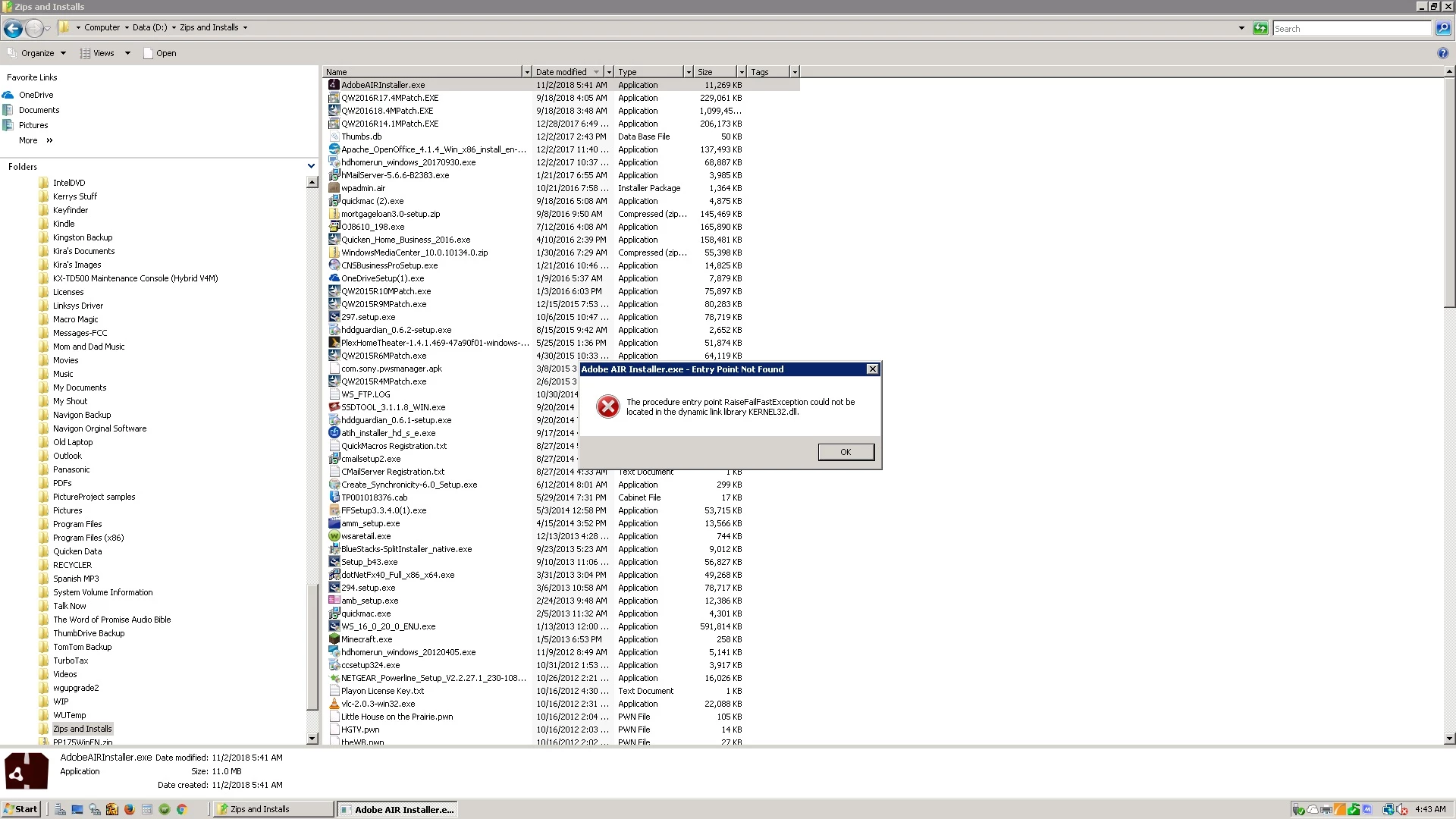Select the Minecraft.exe file icon

[x=334, y=639]
